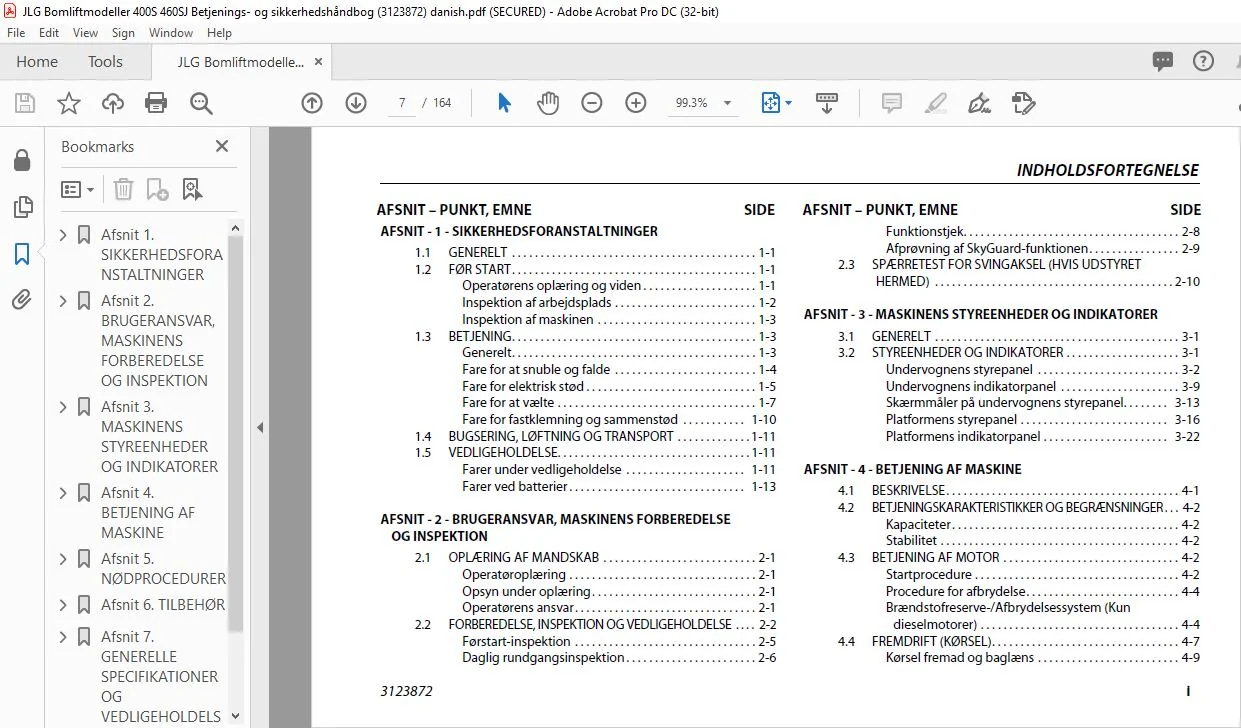Image resolution: width=1241 pixels, height=728 pixels.
Task: Star this file as favorite
Action: [68, 103]
